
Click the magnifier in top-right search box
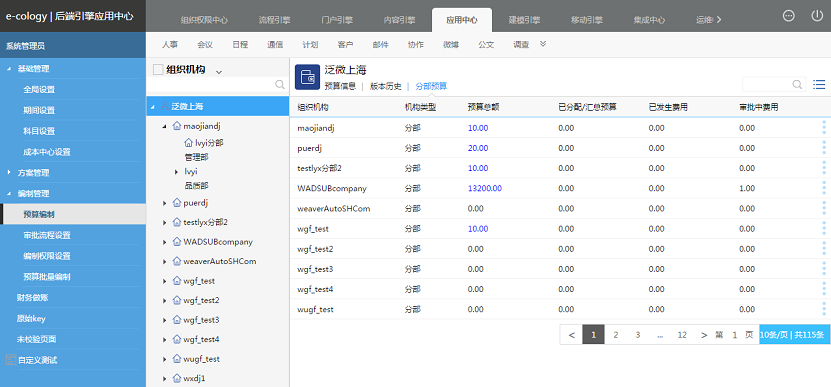pos(797,84)
